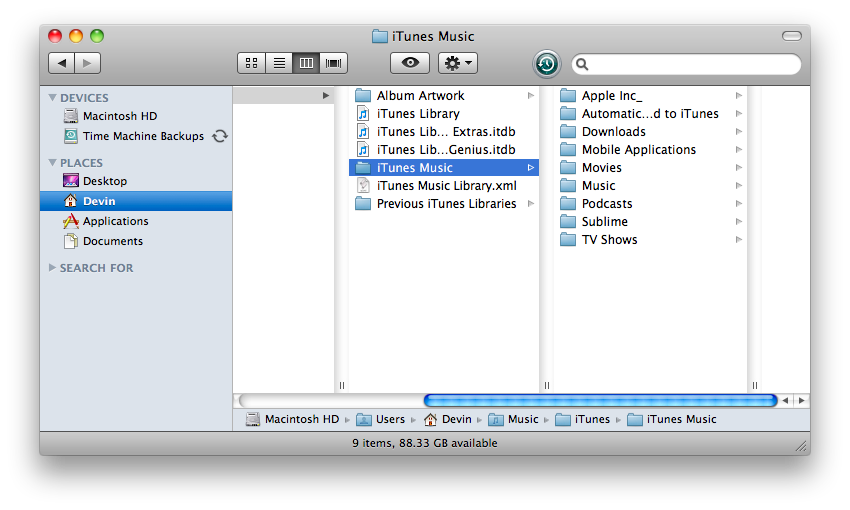Image resolution: width=850 pixels, height=510 pixels.
Task: Jump to Devin in the path bar
Action: (x=448, y=419)
